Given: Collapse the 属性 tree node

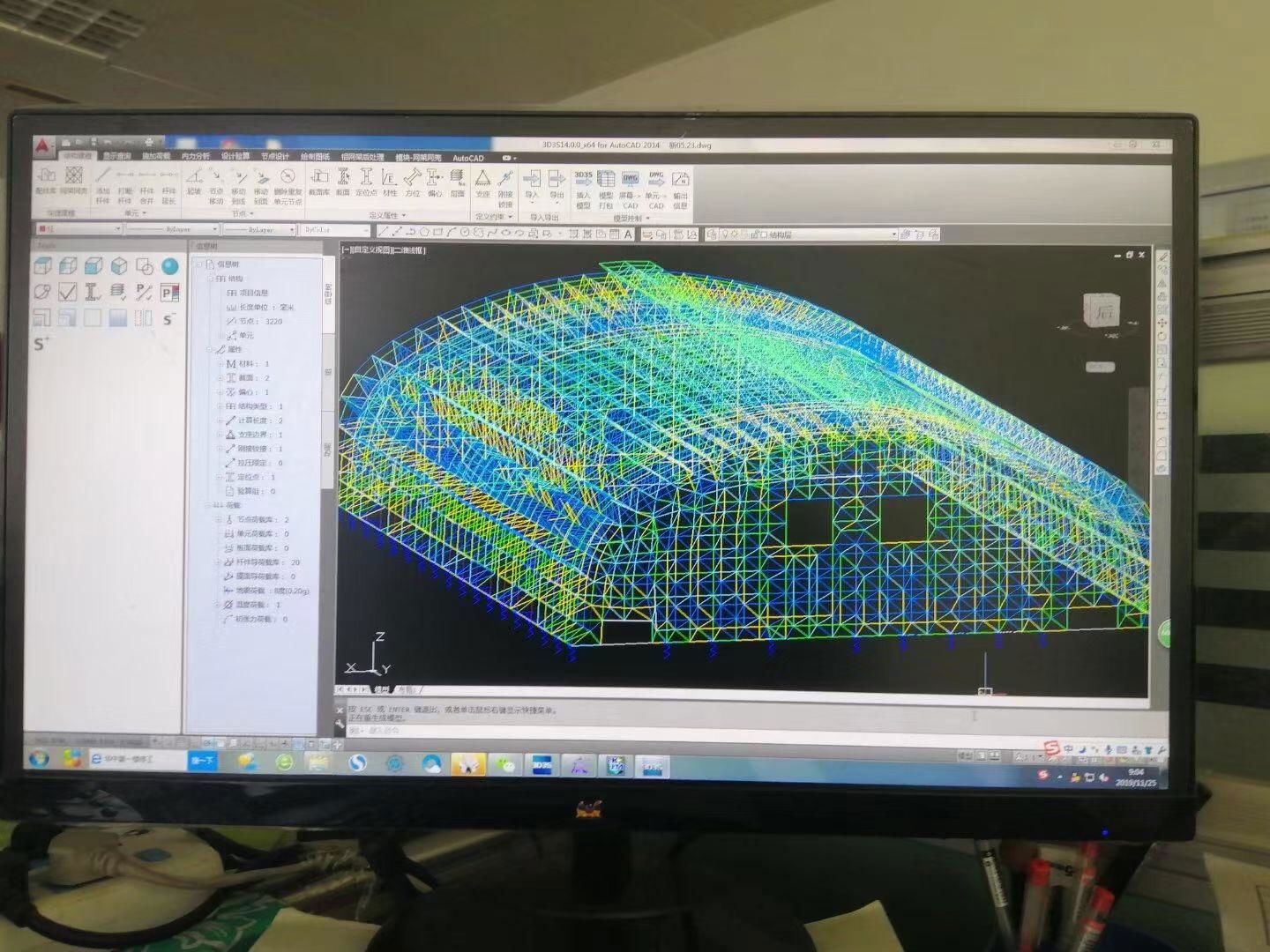Looking at the screenshot, I should tap(210, 350).
